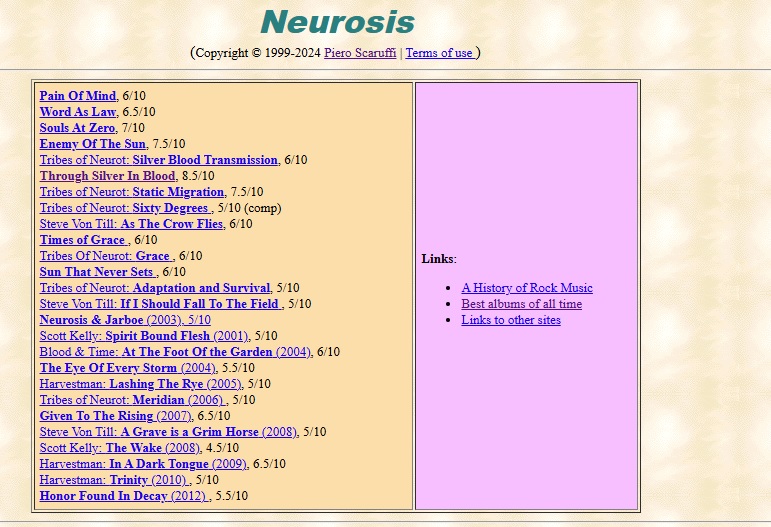Viewport: 771px width, 527px height.
Task: Open the Terms of use link
Action: pyautogui.click(x=439, y=53)
